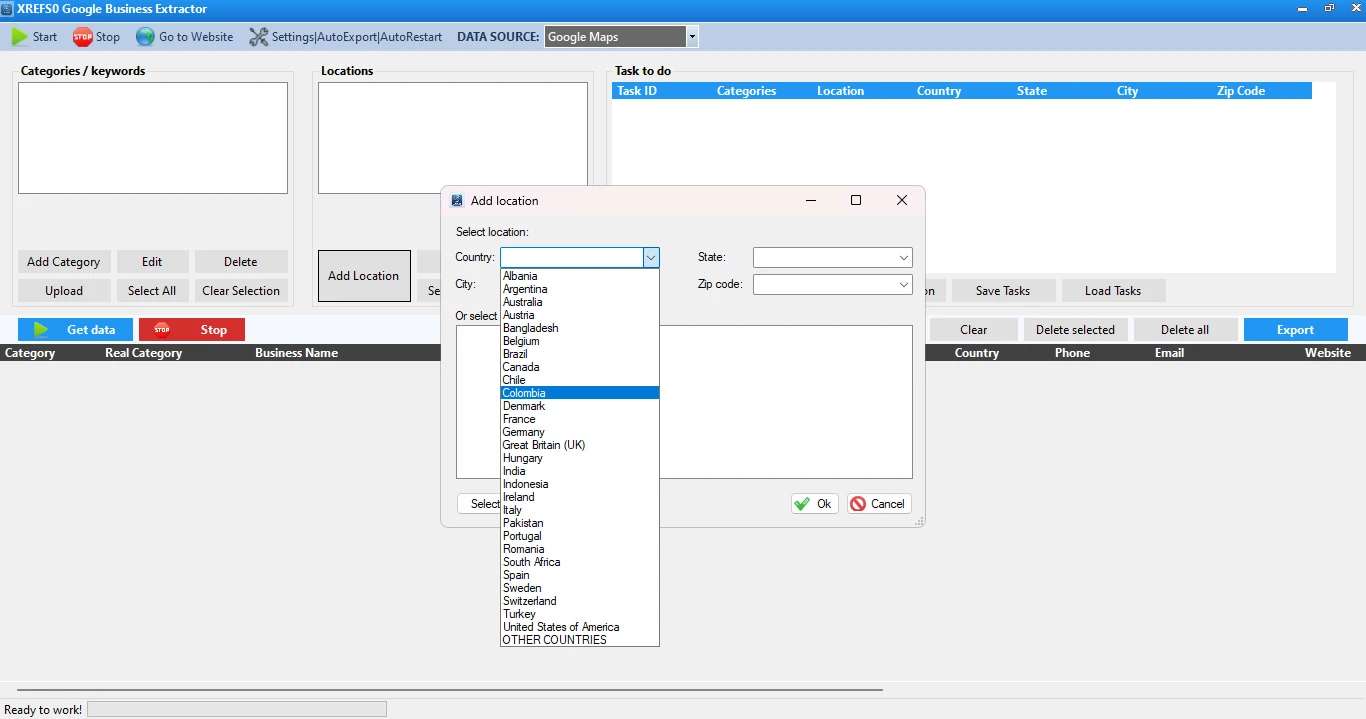
Task: Choose United States of America entry
Action: [579, 627]
